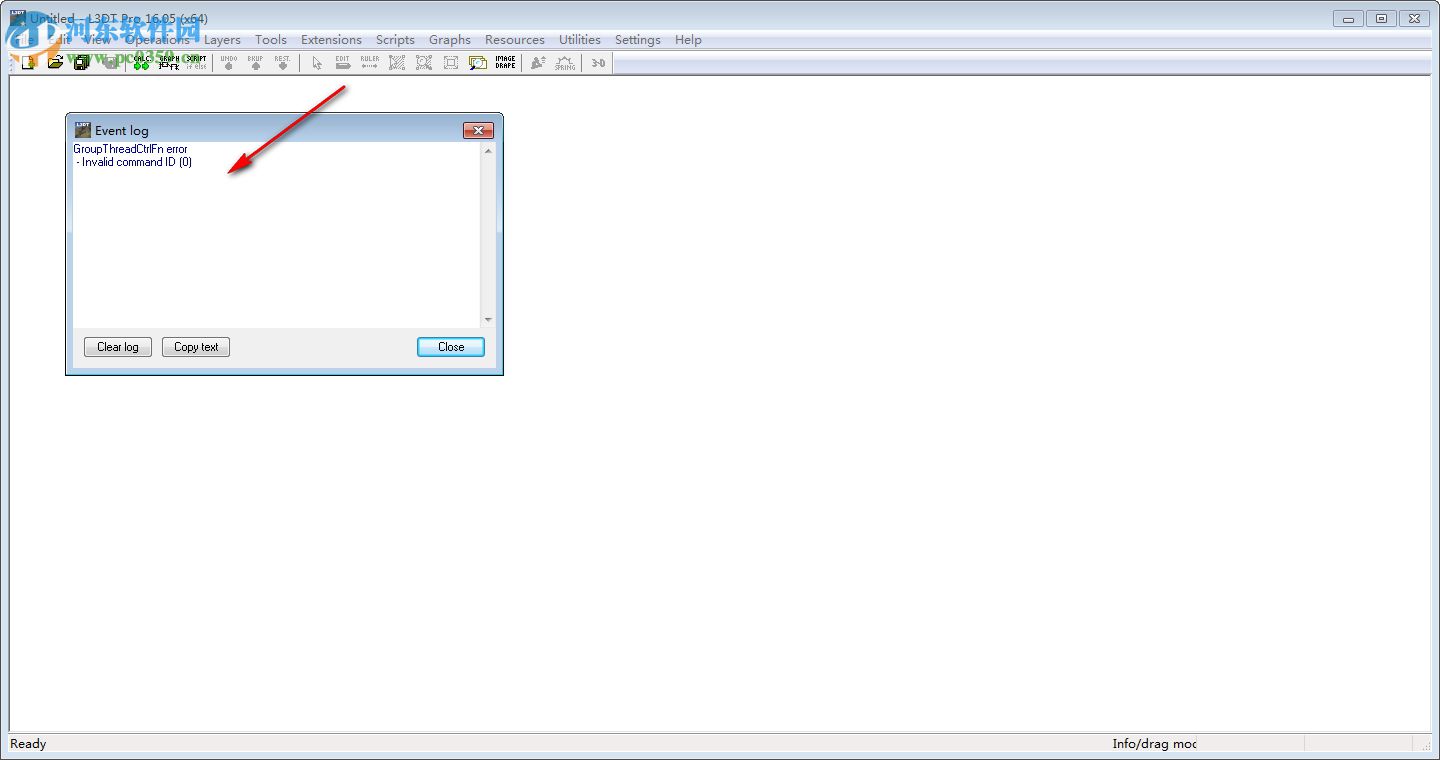Click the "Invalid command ID (0)" log line
This screenshot has width=1440, height=760.
(x=134, y=162)
